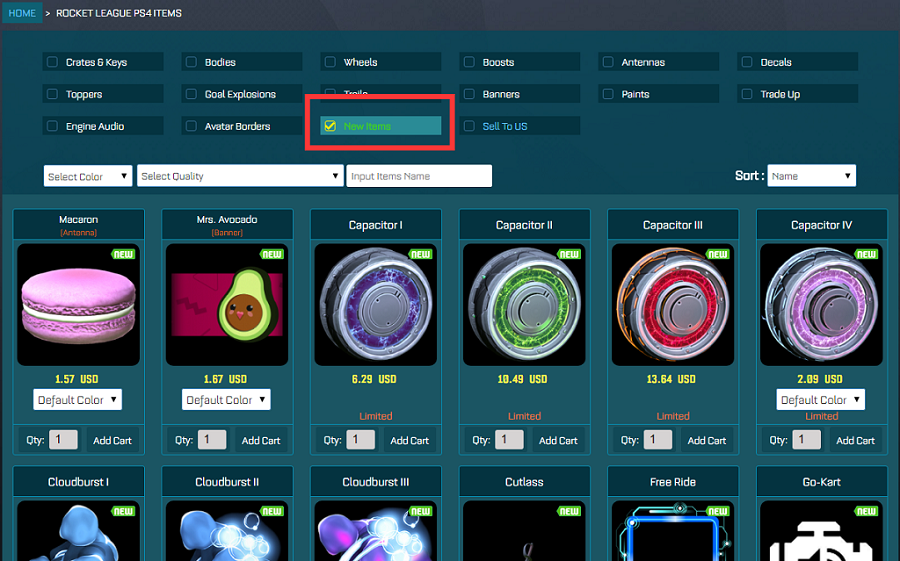Screen dimensions: 900x561
Task: Open Capacitor IV's Default Color dropdown
Action: coord(821,400)
